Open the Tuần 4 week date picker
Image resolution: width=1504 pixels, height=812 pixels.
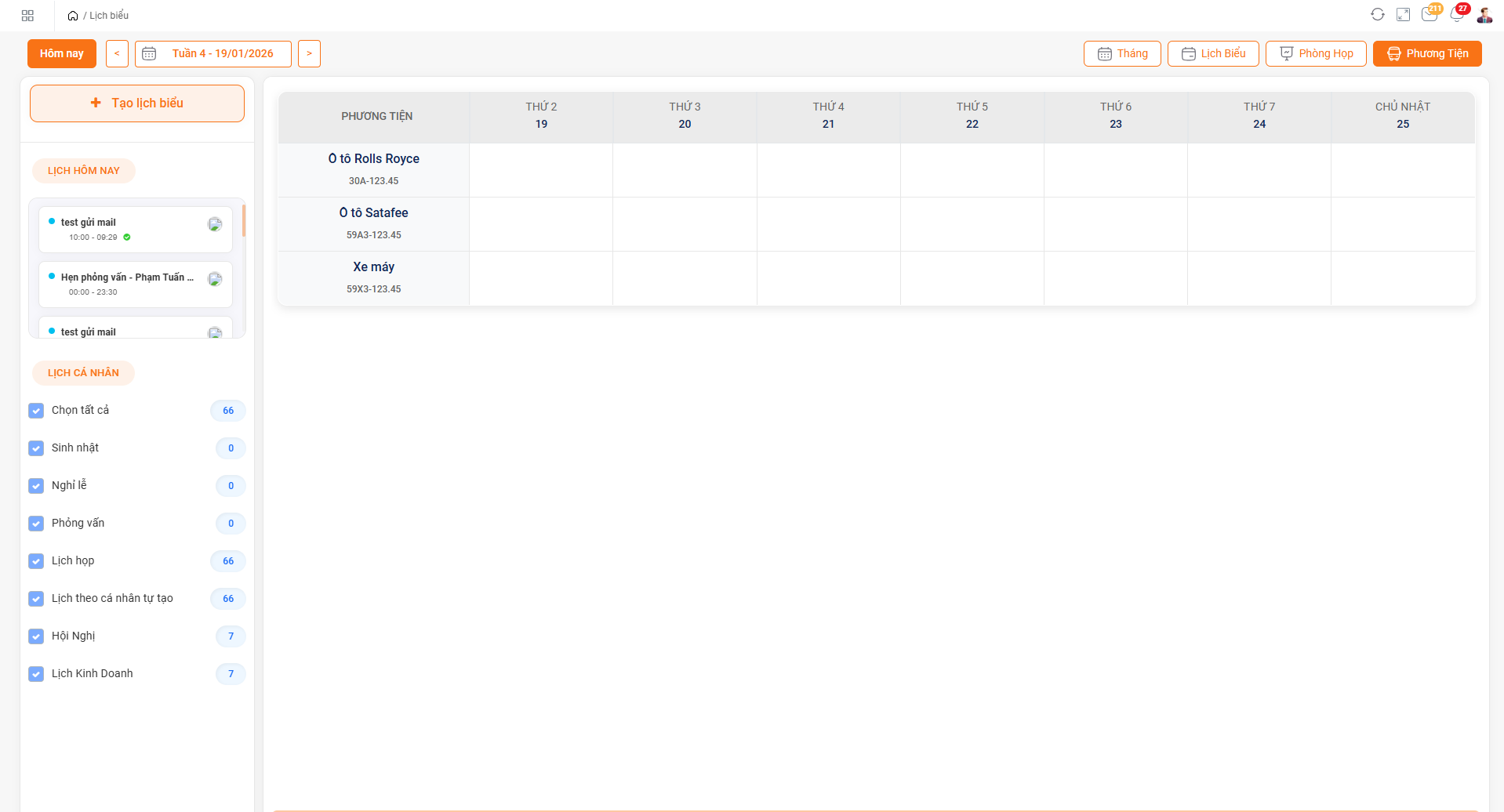[x=222, y=54]
